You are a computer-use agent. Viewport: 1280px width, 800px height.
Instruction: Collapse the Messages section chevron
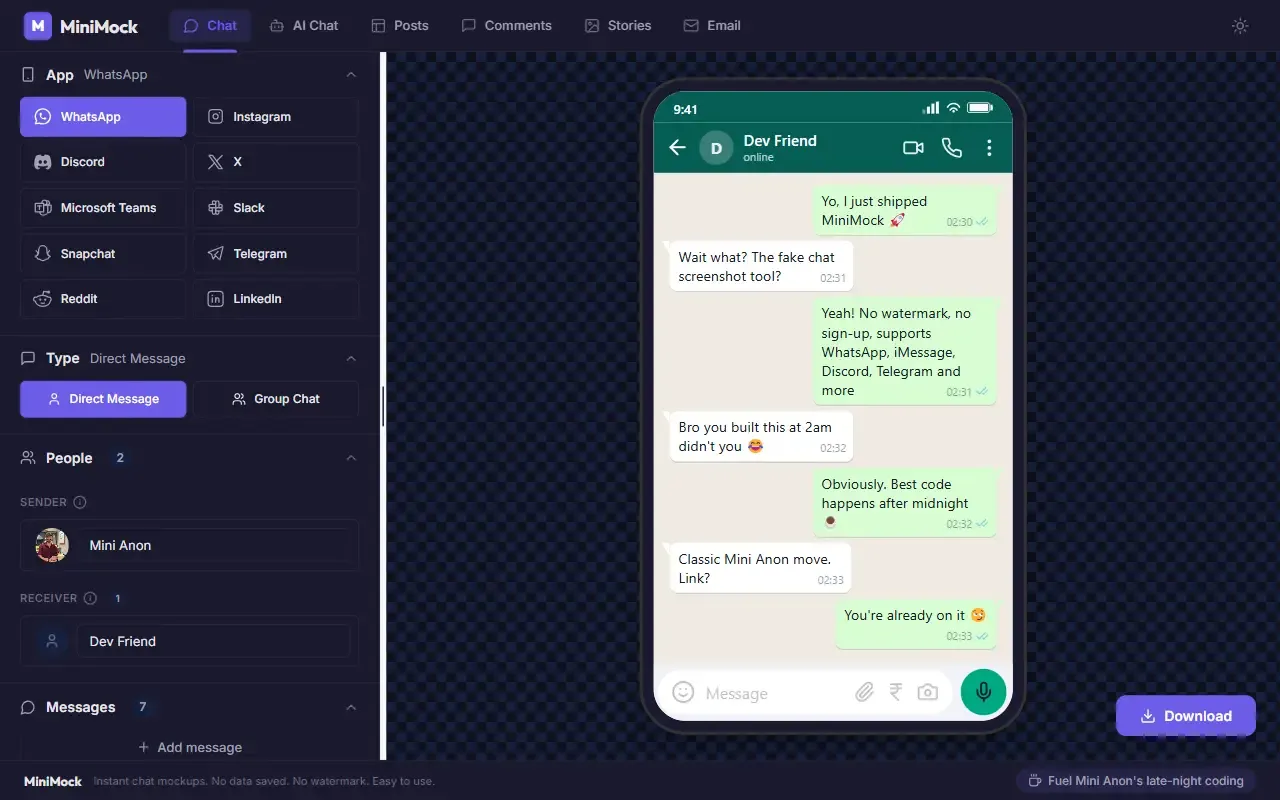351,707
